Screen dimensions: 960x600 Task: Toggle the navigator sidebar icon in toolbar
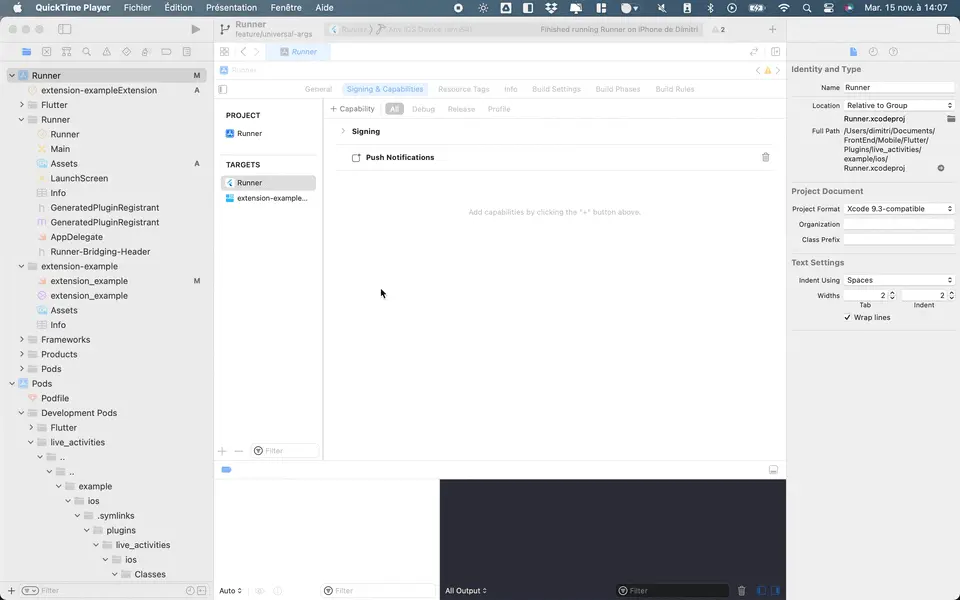pos(64,29)
